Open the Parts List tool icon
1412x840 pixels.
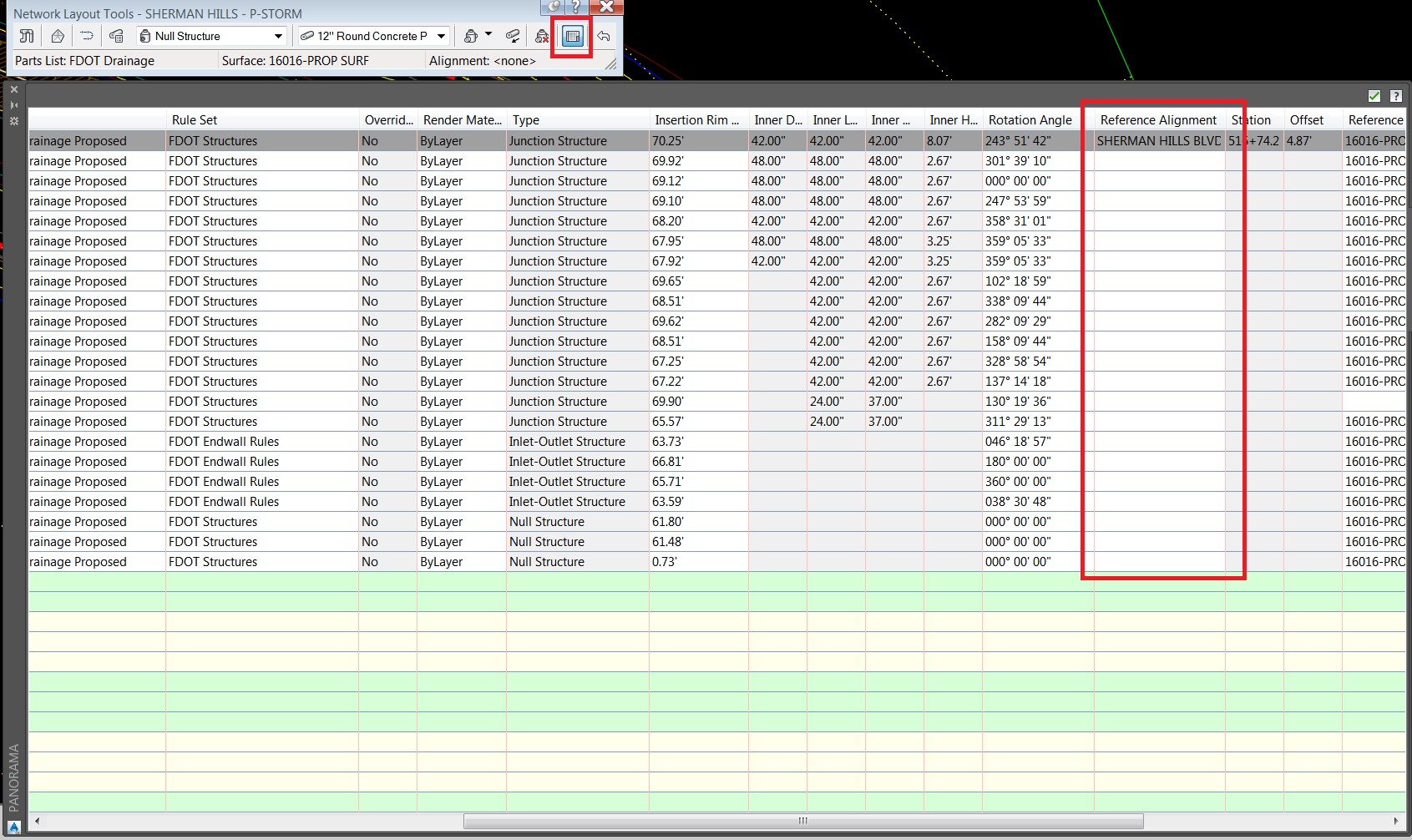click(x=116, y=36)
